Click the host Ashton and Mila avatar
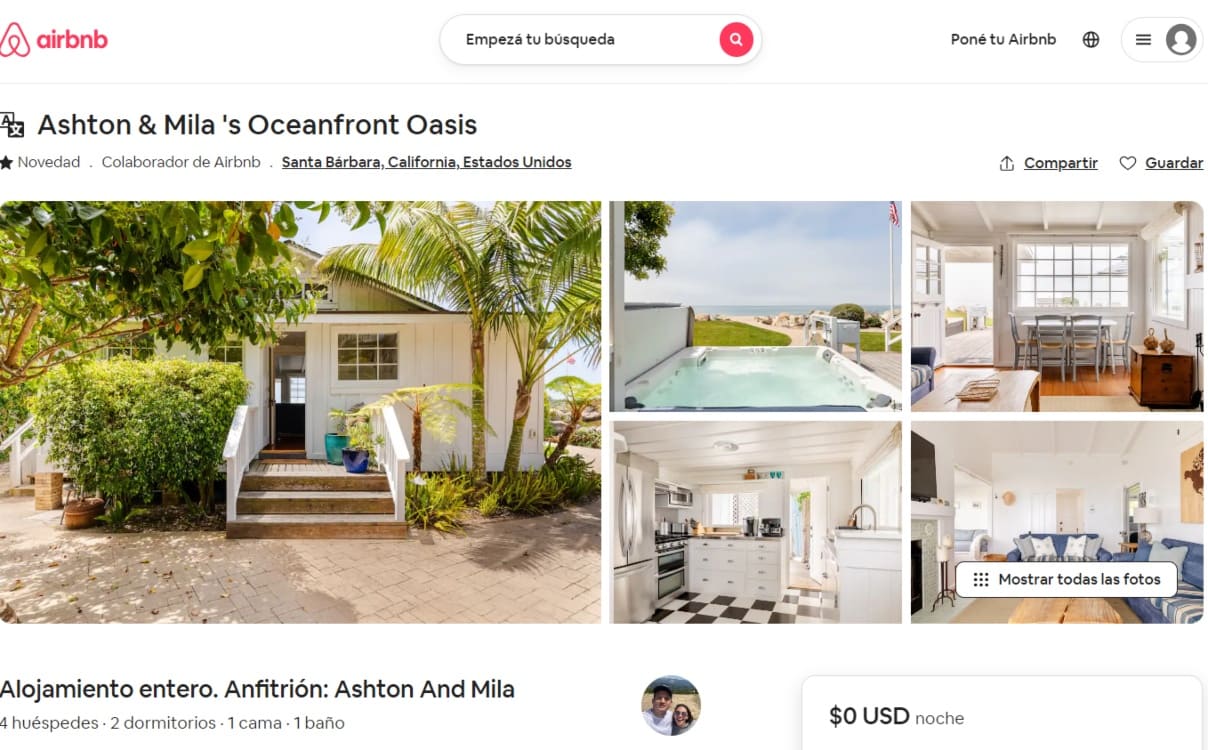 tap(671, 706)
